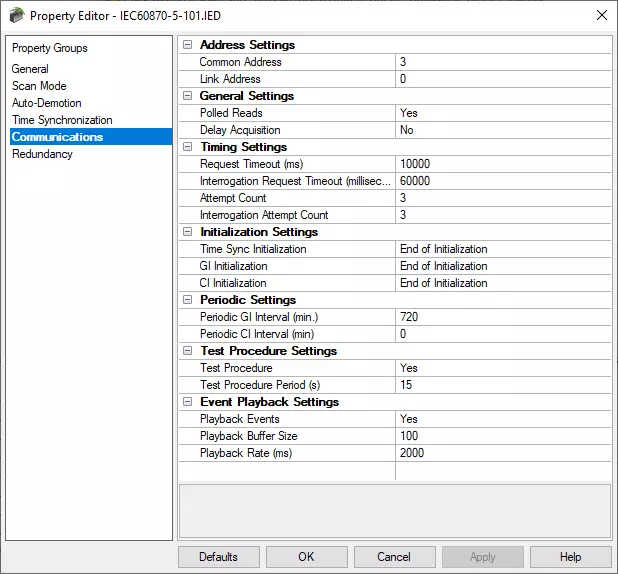Edit the Common Address value 3

tap(503, 62)
